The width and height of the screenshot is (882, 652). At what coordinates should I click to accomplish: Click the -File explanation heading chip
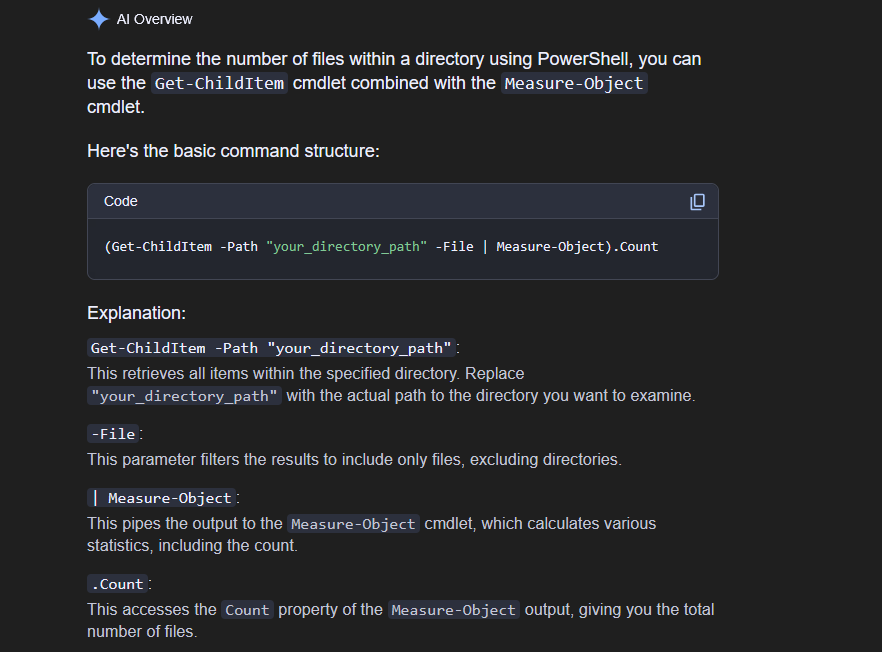pyautogui.click(x=113, y=434)
